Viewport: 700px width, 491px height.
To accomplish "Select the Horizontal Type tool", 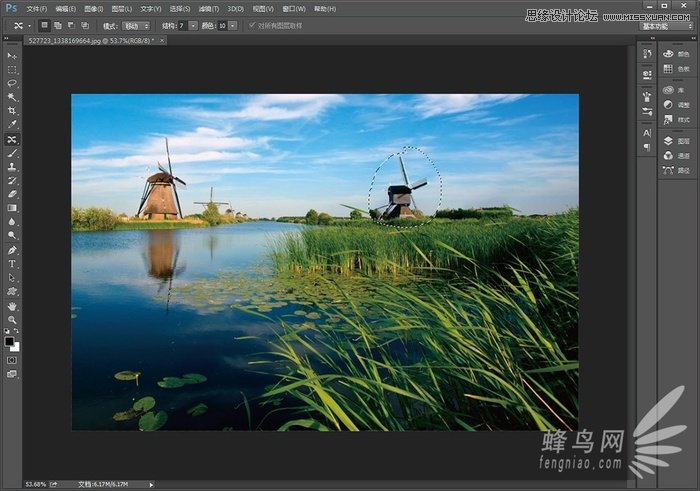I will [x=12, y=264].
